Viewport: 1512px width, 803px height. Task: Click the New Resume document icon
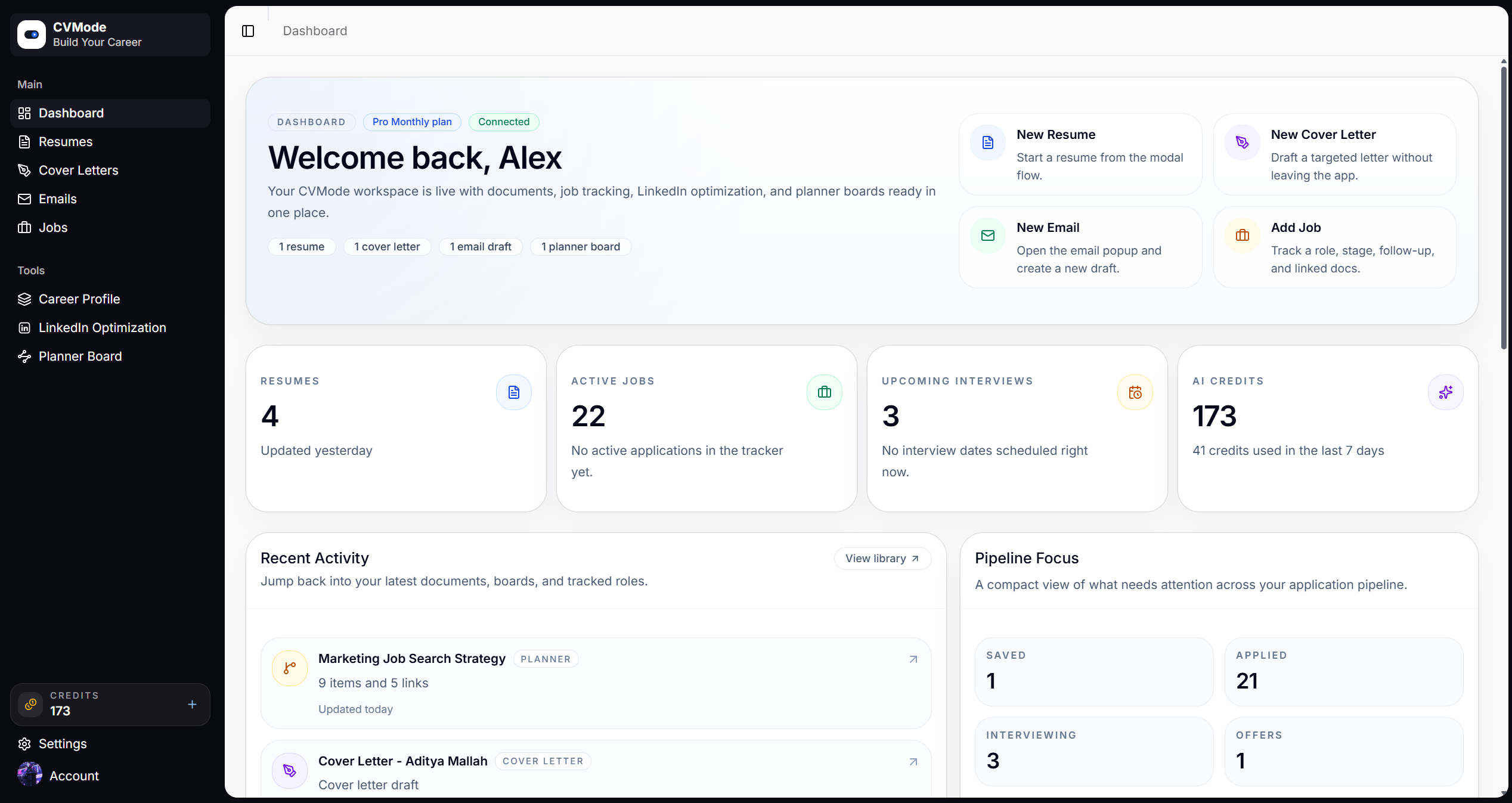pos(987,142)
